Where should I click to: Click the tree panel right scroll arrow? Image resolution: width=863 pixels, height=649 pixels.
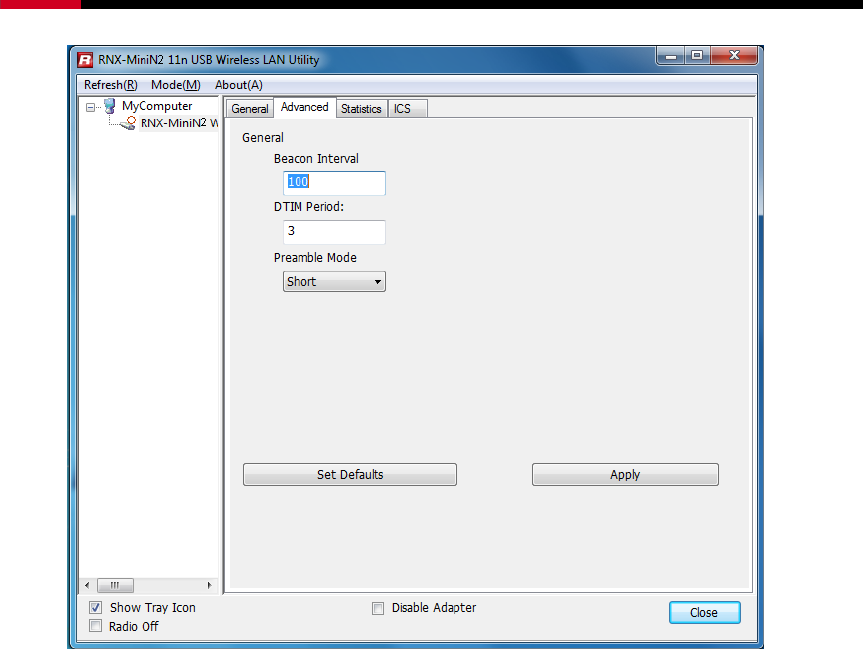[x=209, y=585]
